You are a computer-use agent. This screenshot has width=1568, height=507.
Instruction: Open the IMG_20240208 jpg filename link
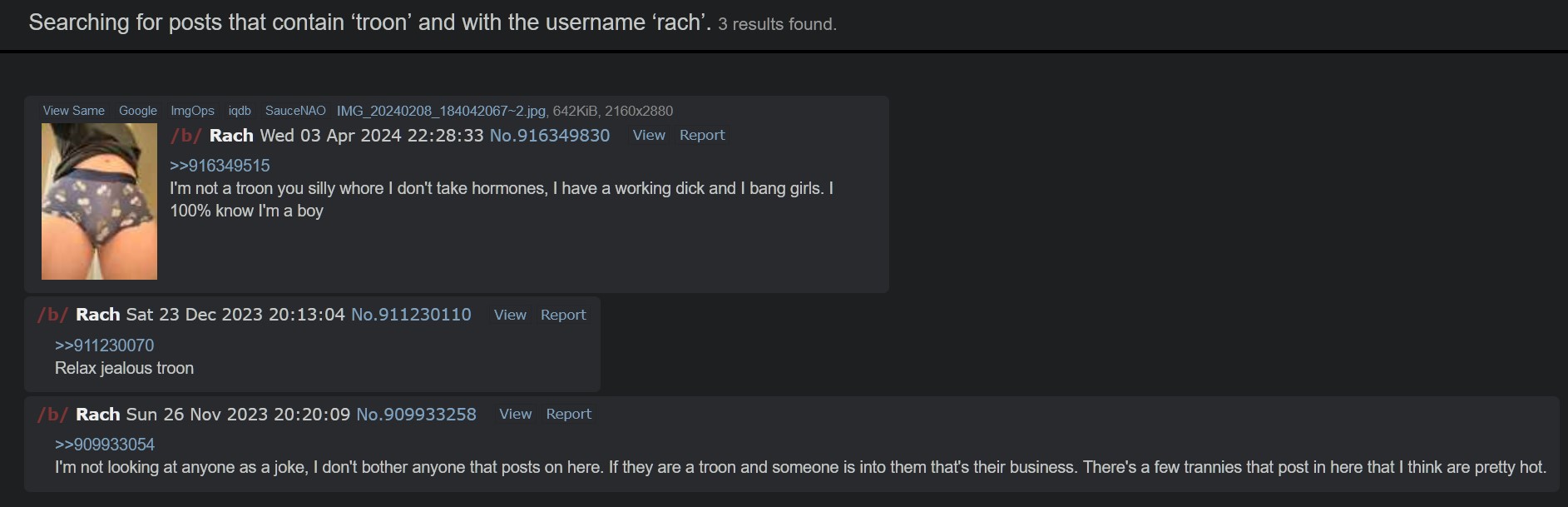pyautogui.click(x=441, y=111)
